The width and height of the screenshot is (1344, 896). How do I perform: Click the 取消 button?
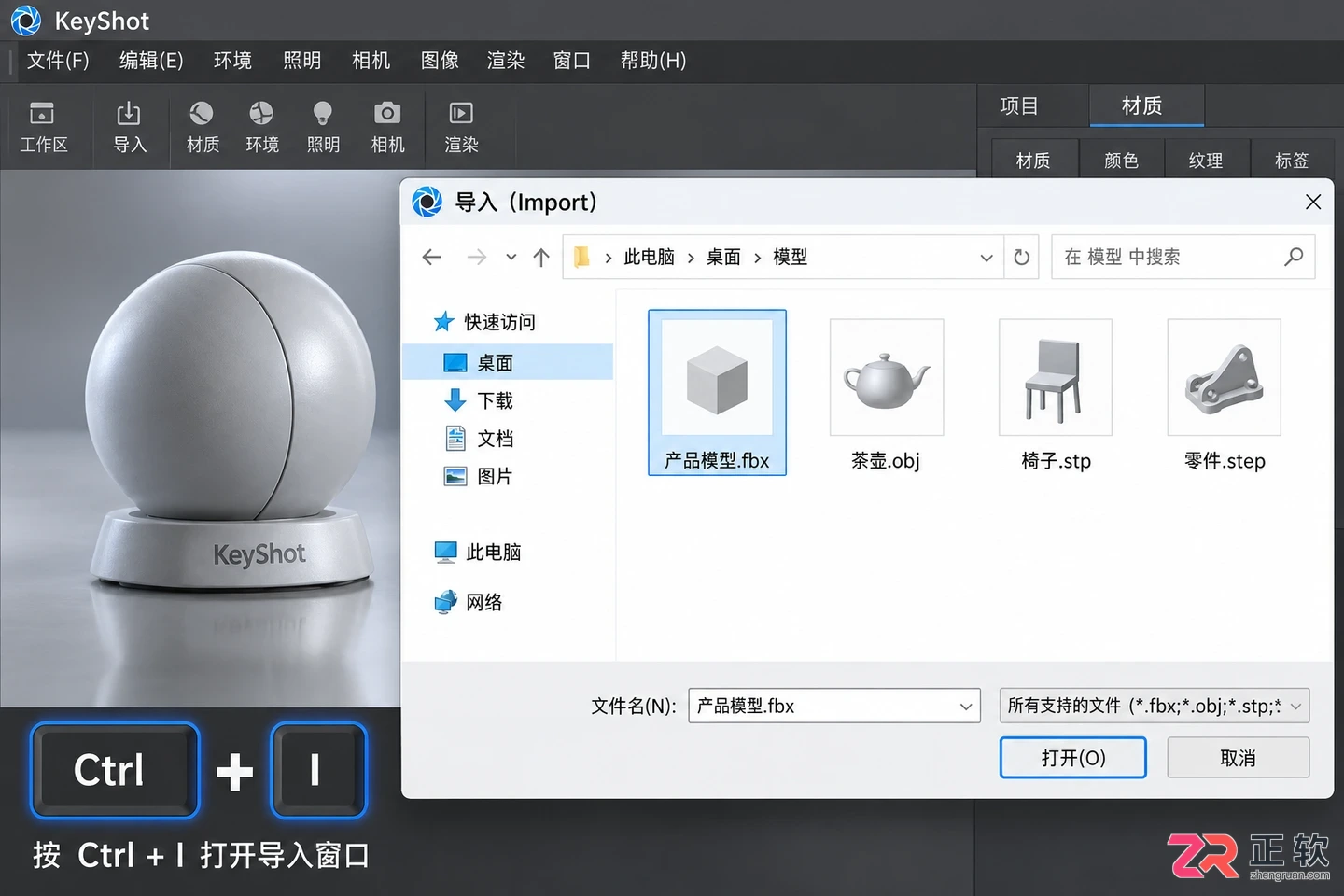pos(1238,758)
